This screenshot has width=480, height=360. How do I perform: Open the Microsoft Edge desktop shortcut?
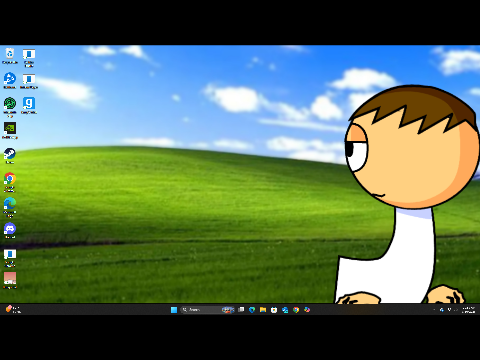tap(10, 207)
